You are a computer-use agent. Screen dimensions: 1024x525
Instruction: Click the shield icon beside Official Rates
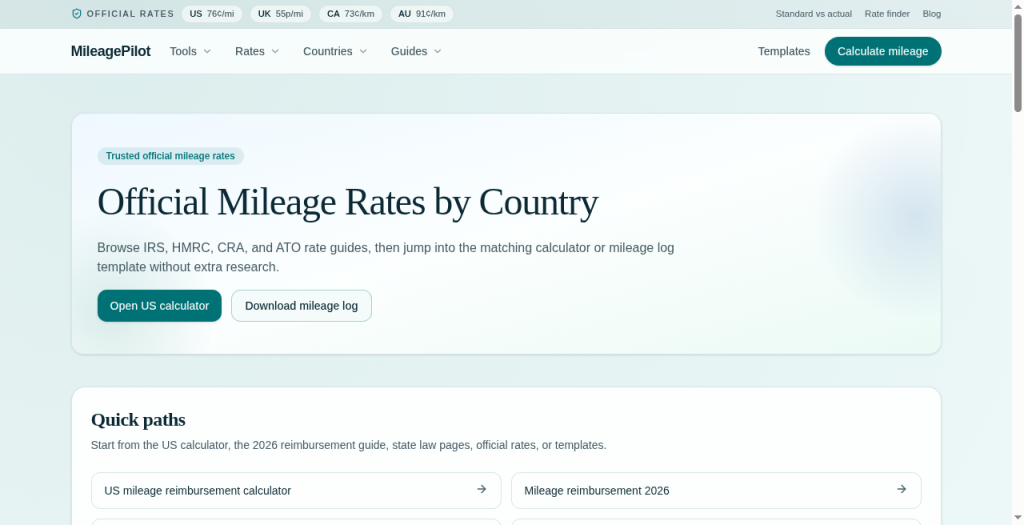pos(76,14)
